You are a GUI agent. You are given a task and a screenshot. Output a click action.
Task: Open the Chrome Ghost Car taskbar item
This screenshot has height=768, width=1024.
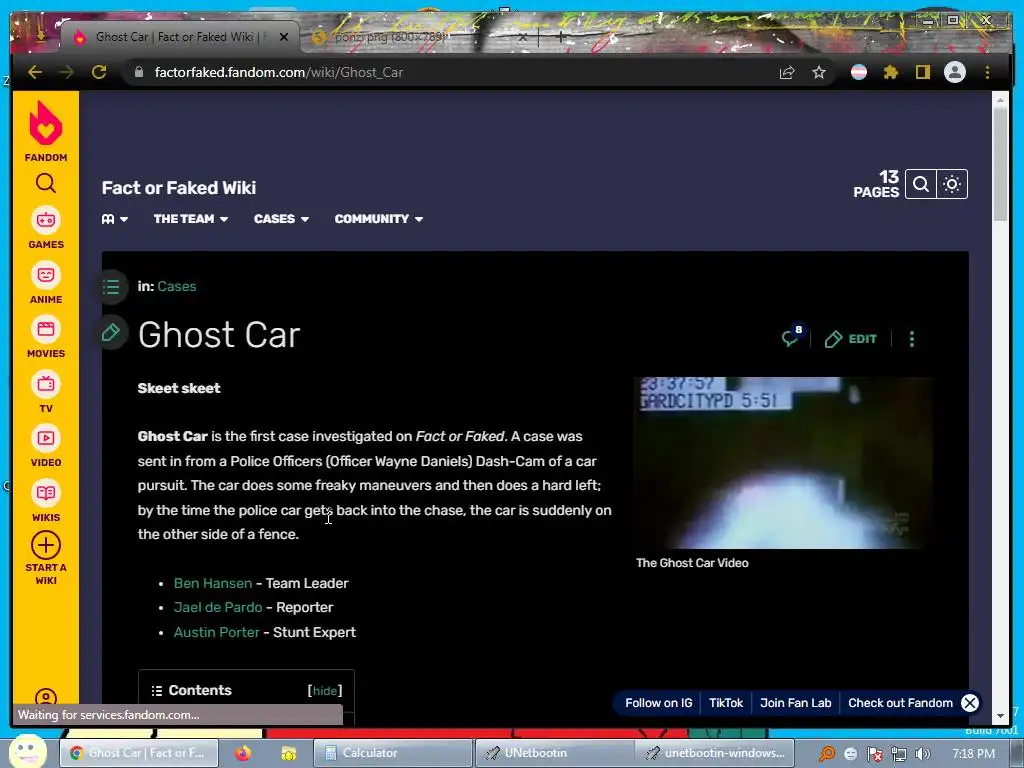138,754
